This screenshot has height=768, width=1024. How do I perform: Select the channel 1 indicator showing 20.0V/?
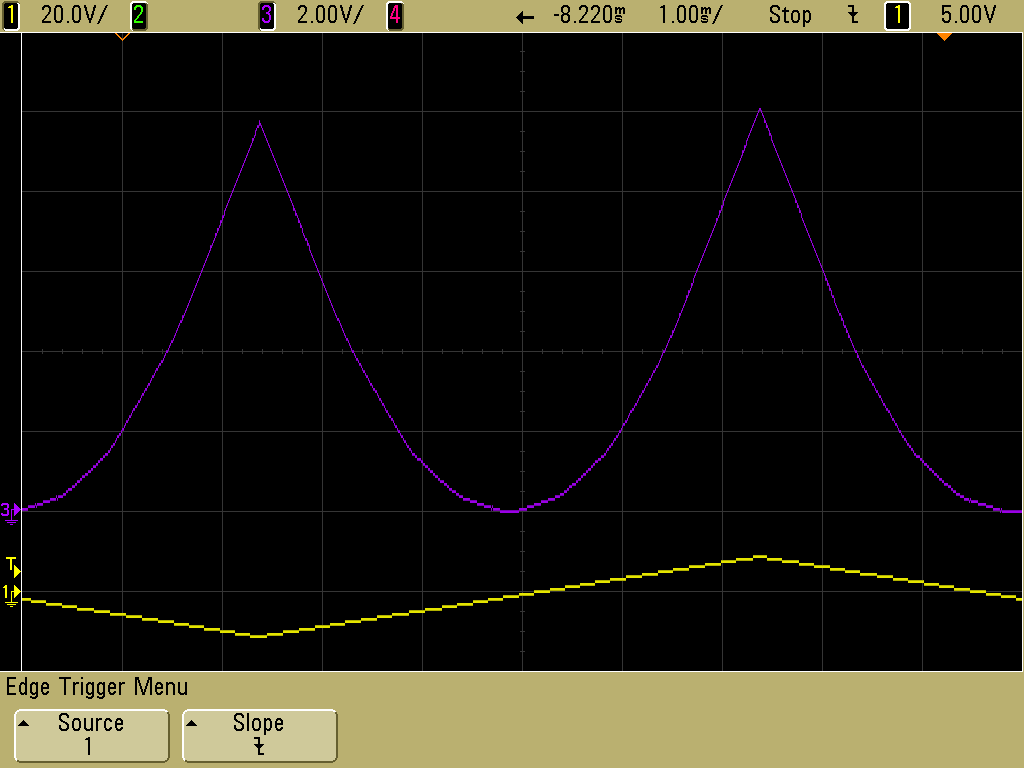(x=11, y=15)
